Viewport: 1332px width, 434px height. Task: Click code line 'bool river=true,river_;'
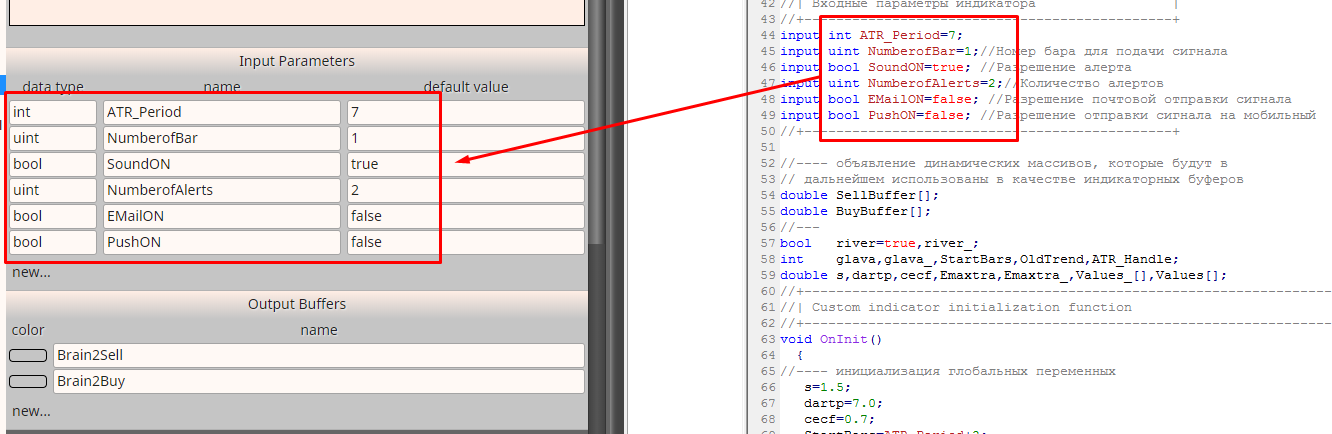pos(880,243)
